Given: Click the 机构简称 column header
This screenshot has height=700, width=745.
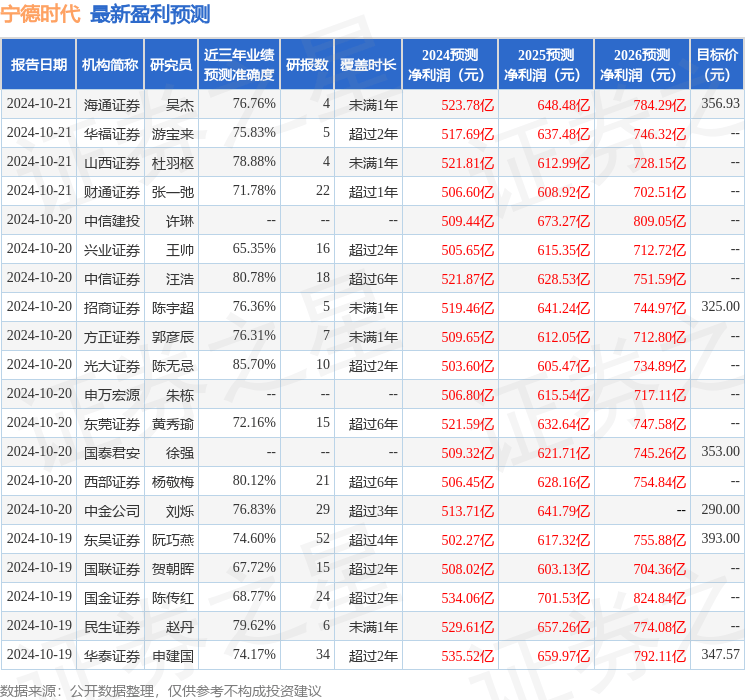Looking at the screenshot, I should click(110, 64).
